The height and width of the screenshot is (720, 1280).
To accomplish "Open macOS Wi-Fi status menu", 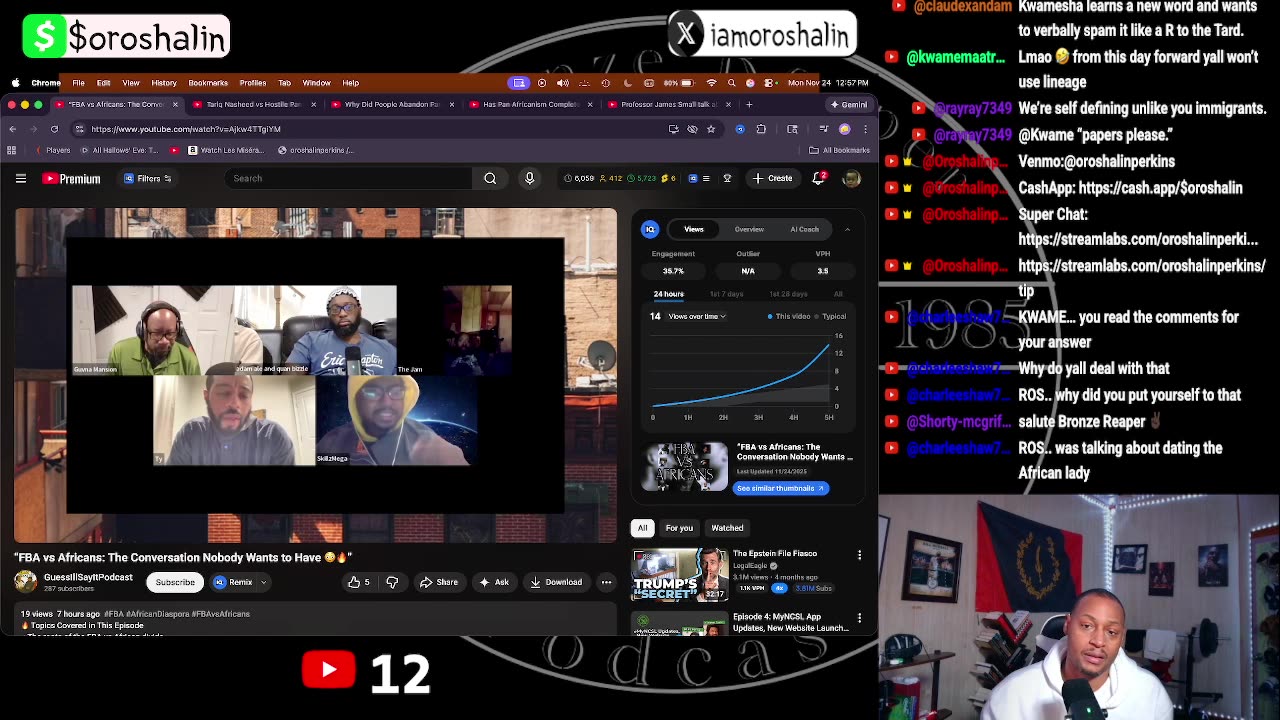I will pos(711,83).
